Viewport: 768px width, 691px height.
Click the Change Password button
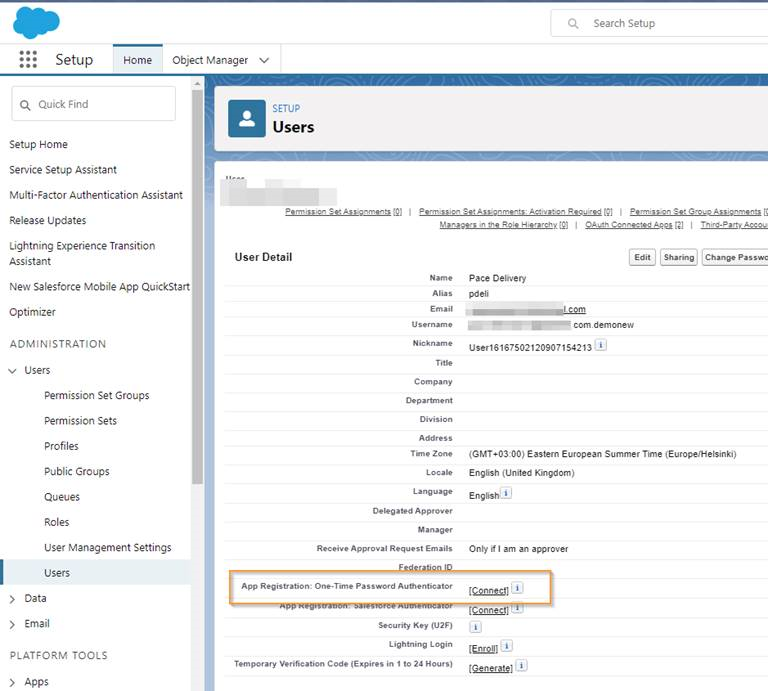(x=735, y=258)
